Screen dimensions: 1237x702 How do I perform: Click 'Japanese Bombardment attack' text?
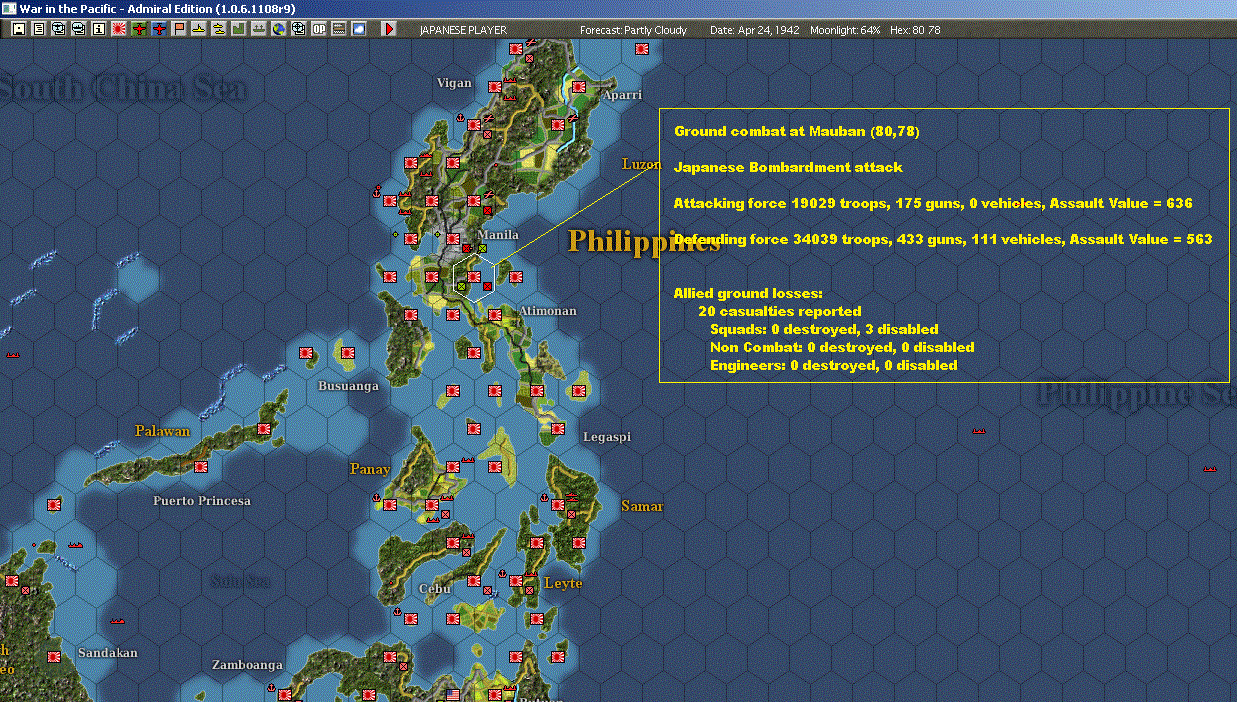tap(788, 167)
